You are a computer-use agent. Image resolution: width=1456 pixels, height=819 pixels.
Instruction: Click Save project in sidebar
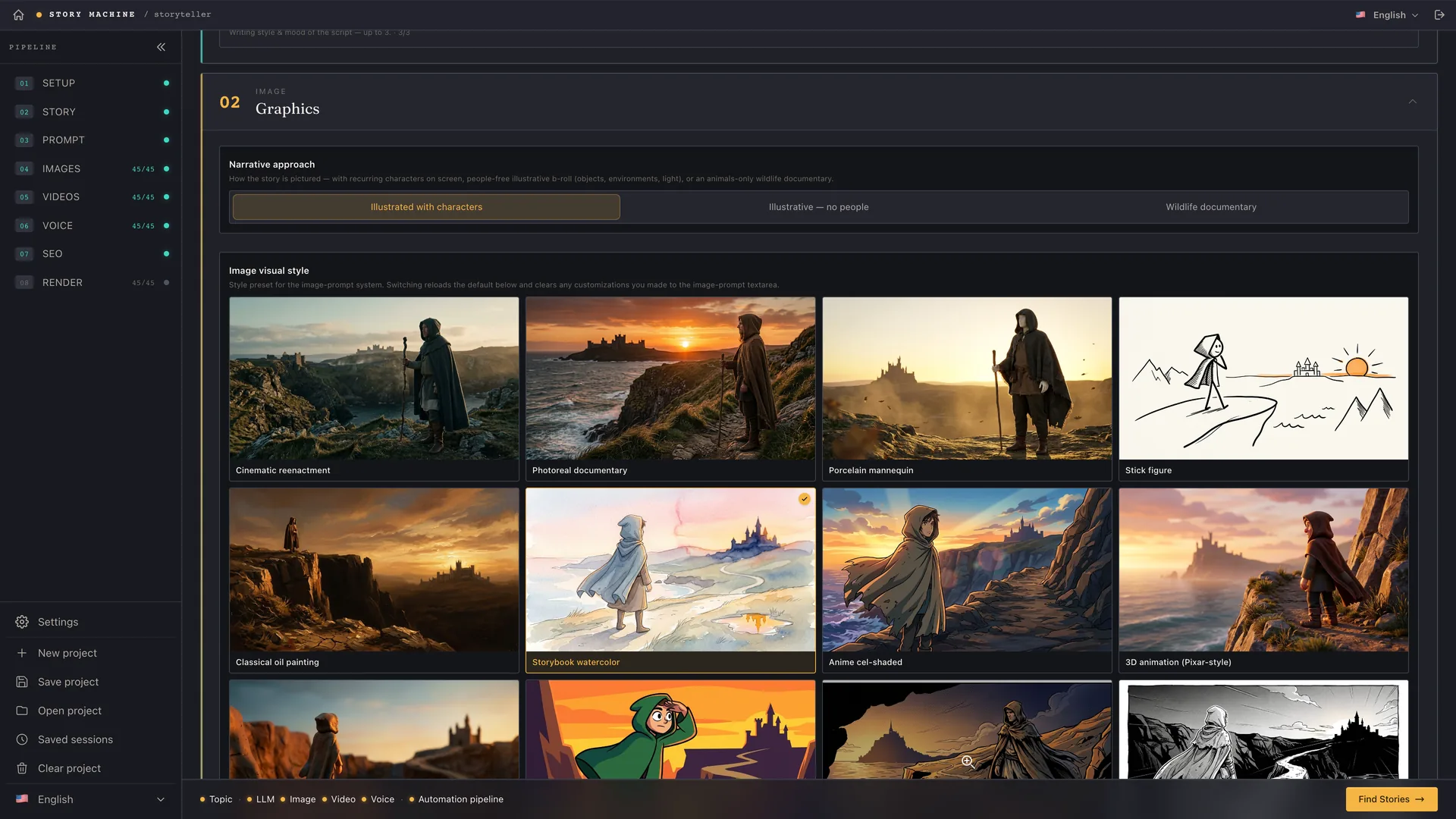(x=68, y=682)
